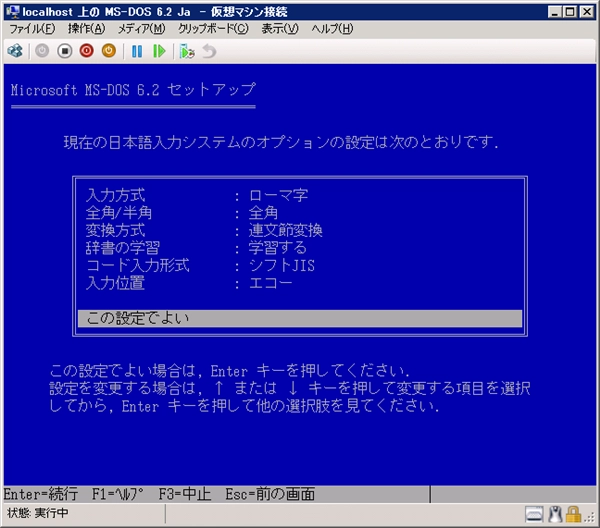Click the padlock status icon
The width and height of the screenshot is (600, 528).
[573, 514]
